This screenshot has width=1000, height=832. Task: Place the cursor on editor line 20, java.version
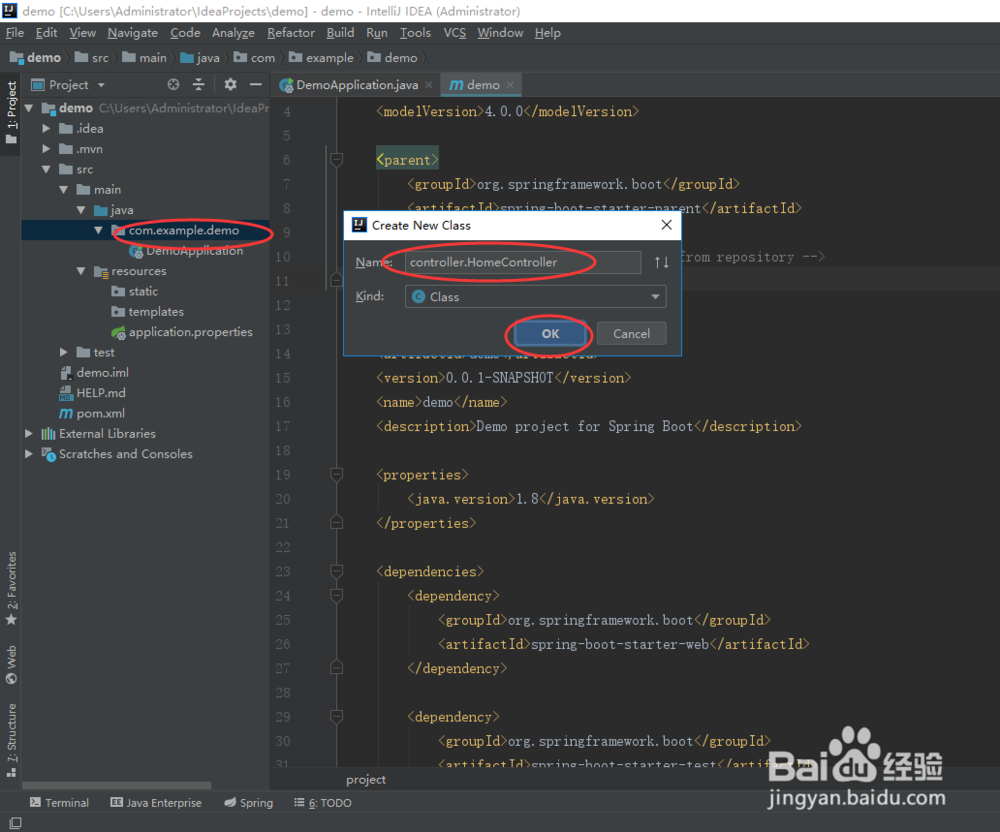pos(531,499)
